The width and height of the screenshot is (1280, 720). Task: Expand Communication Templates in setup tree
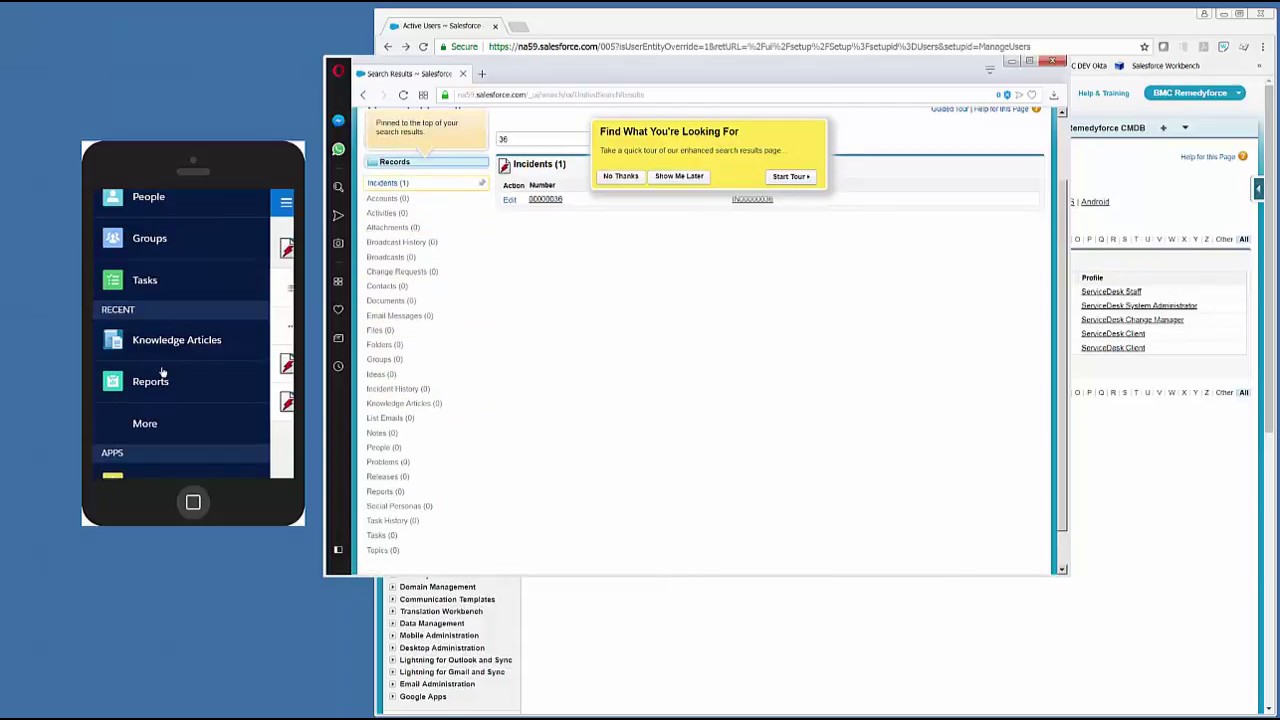[x=392, y=599]
